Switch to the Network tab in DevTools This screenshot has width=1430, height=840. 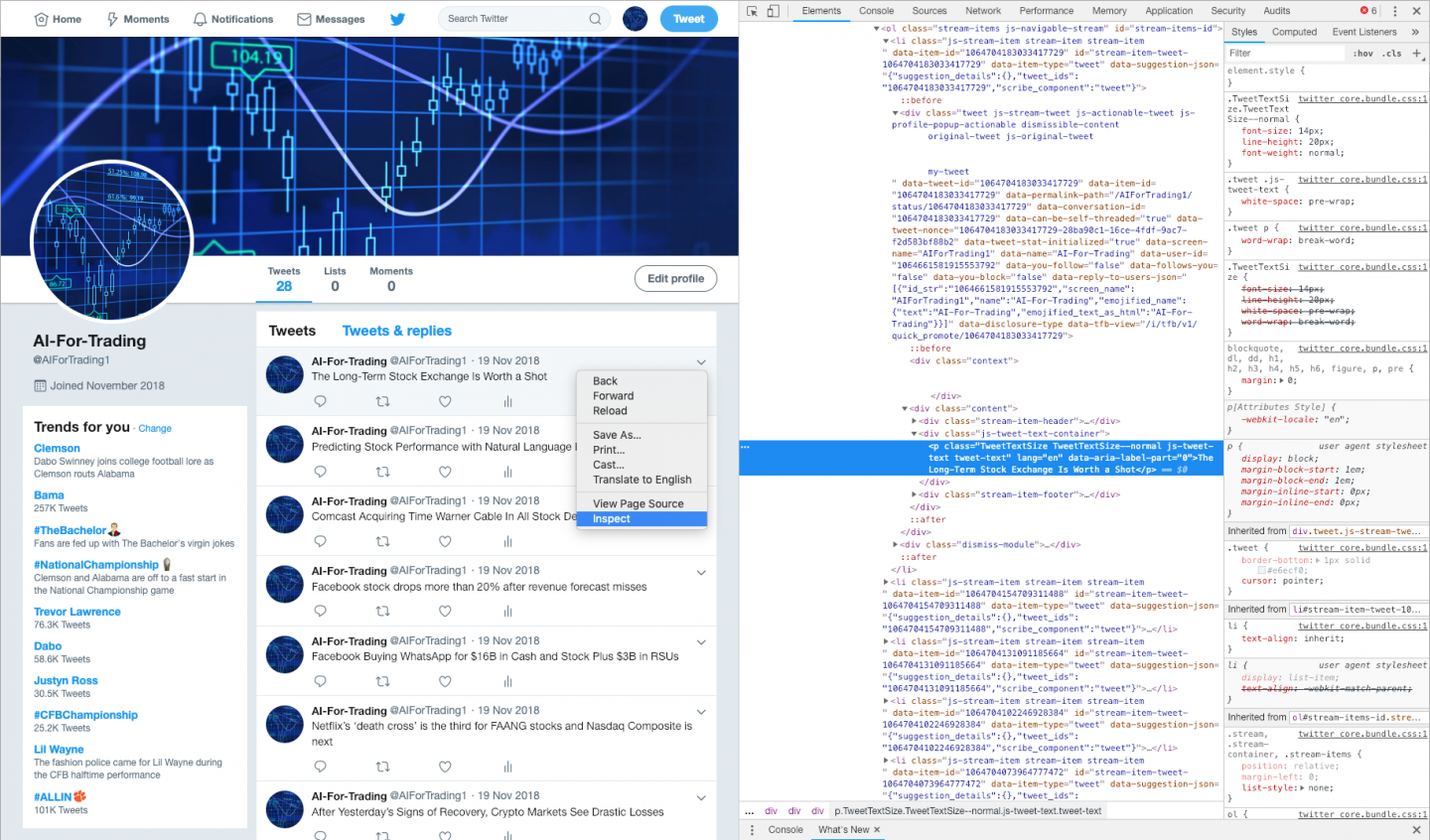(x=982, y=11)
